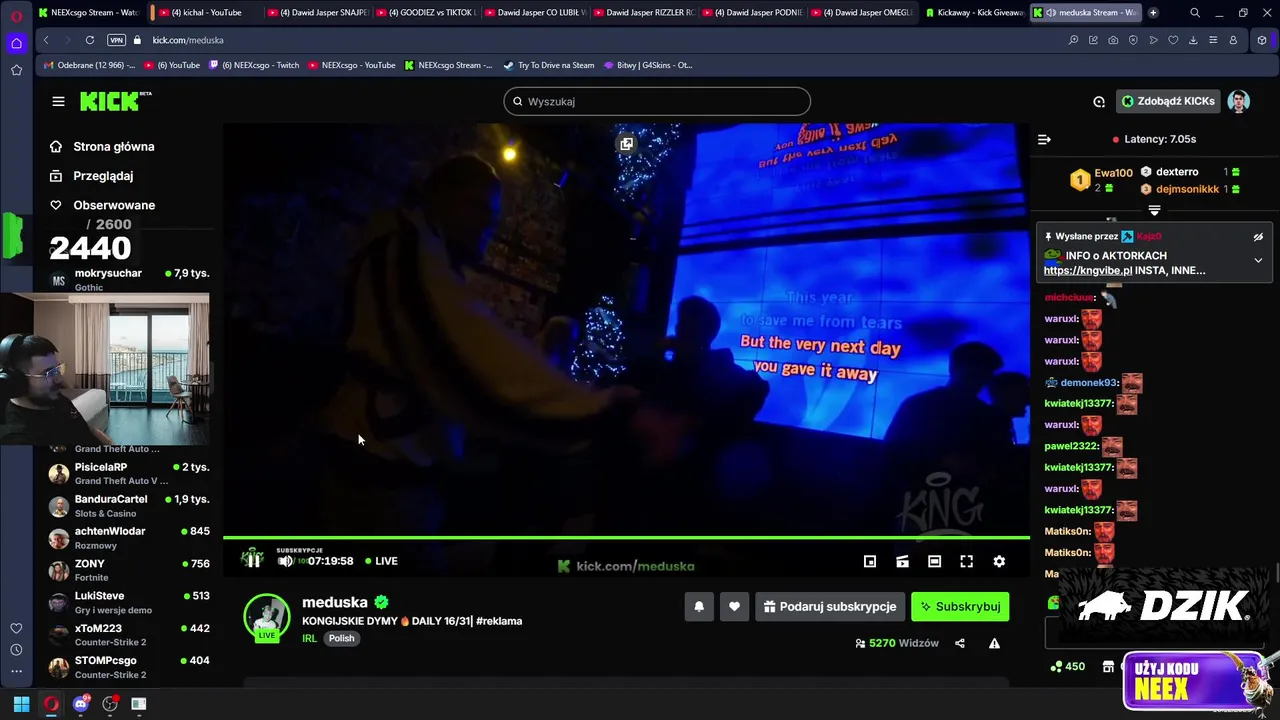This screenshot has width=1280, height=720.
Task: Go to Strona główna
Action: 103,146
